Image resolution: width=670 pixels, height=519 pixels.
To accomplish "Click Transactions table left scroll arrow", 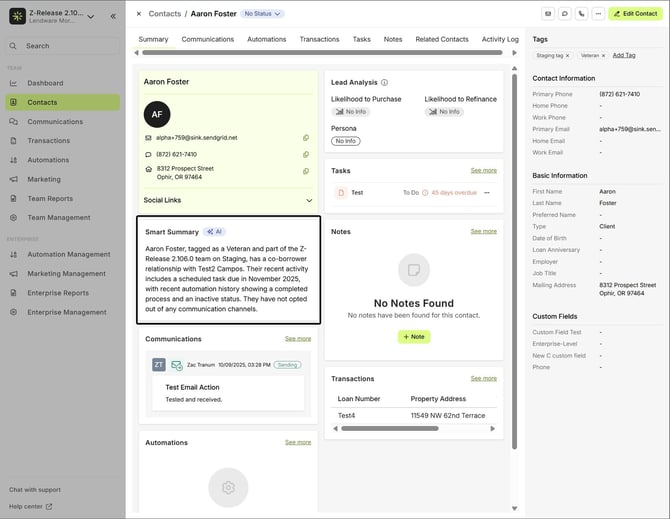I will coord(335,428).
